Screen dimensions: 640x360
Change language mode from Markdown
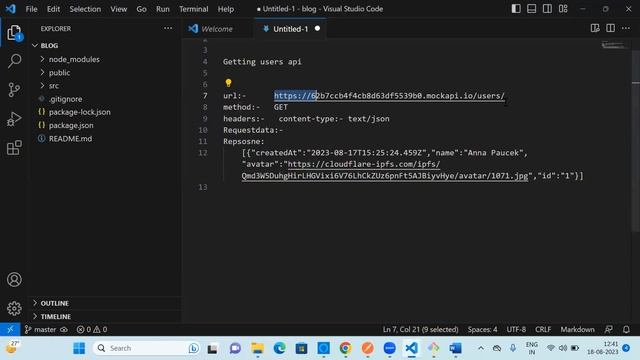point(577,329)
